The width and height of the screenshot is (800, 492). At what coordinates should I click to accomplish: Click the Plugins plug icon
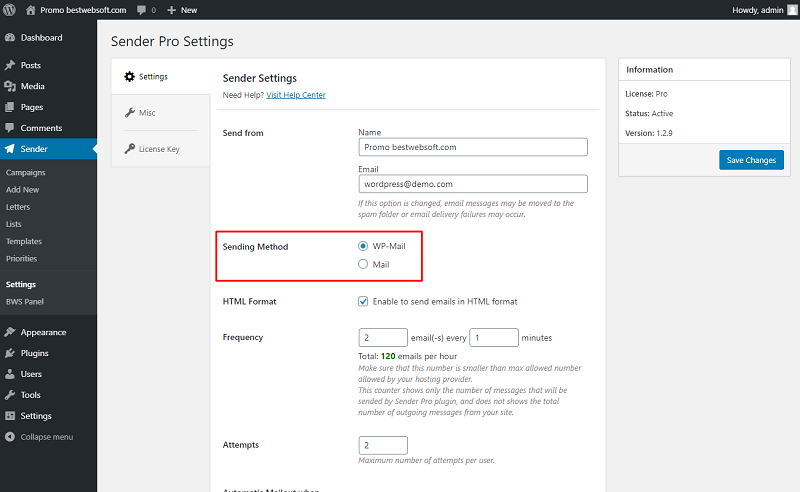pyautogui.click(x=10, y=353)
